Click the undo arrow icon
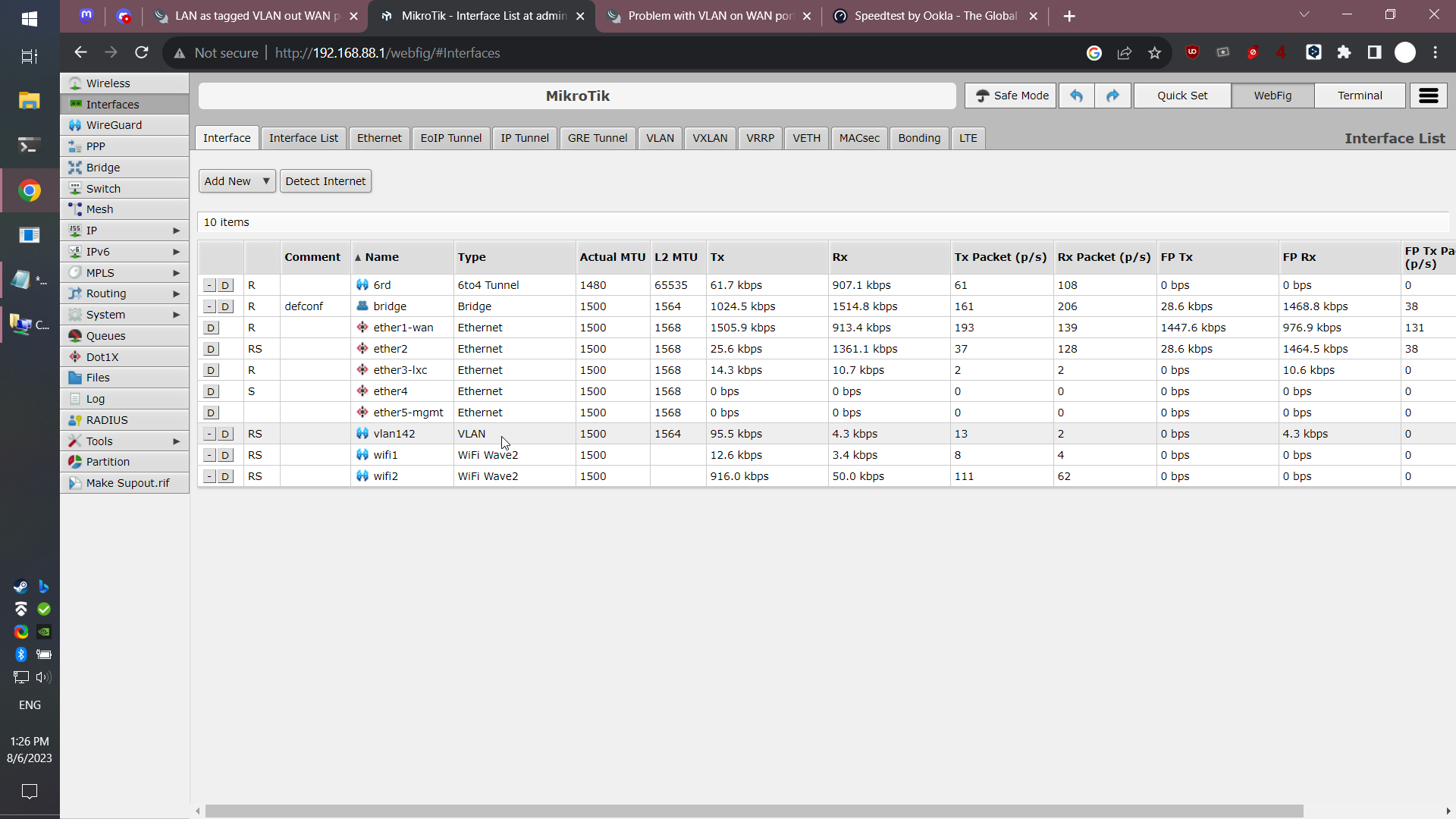 1076,96
